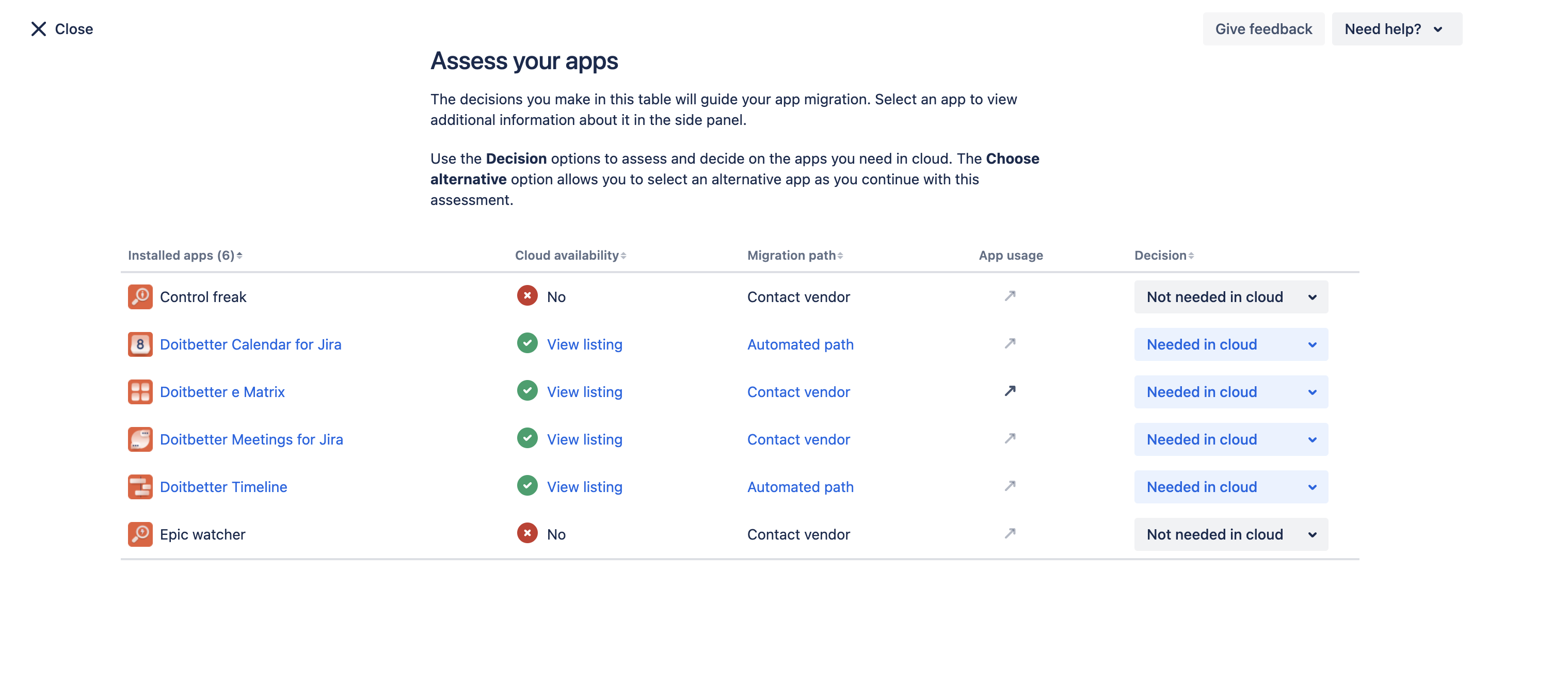Open View listing for Doitbetter Meetings
The height and width of the screenshot is (696, 1568).
click(x=584, y=439)
